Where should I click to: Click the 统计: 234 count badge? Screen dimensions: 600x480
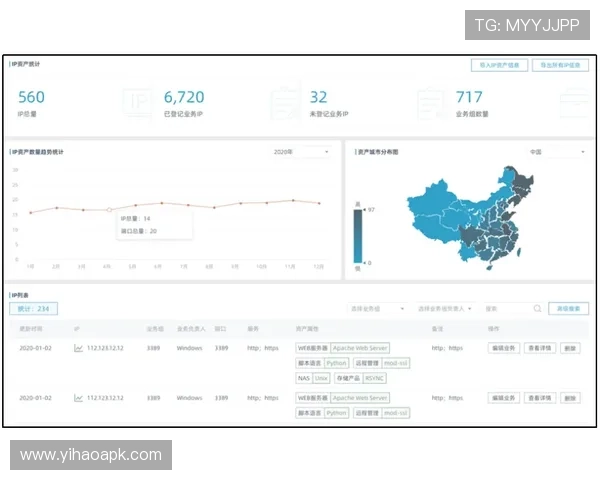[x=33, y=309]
